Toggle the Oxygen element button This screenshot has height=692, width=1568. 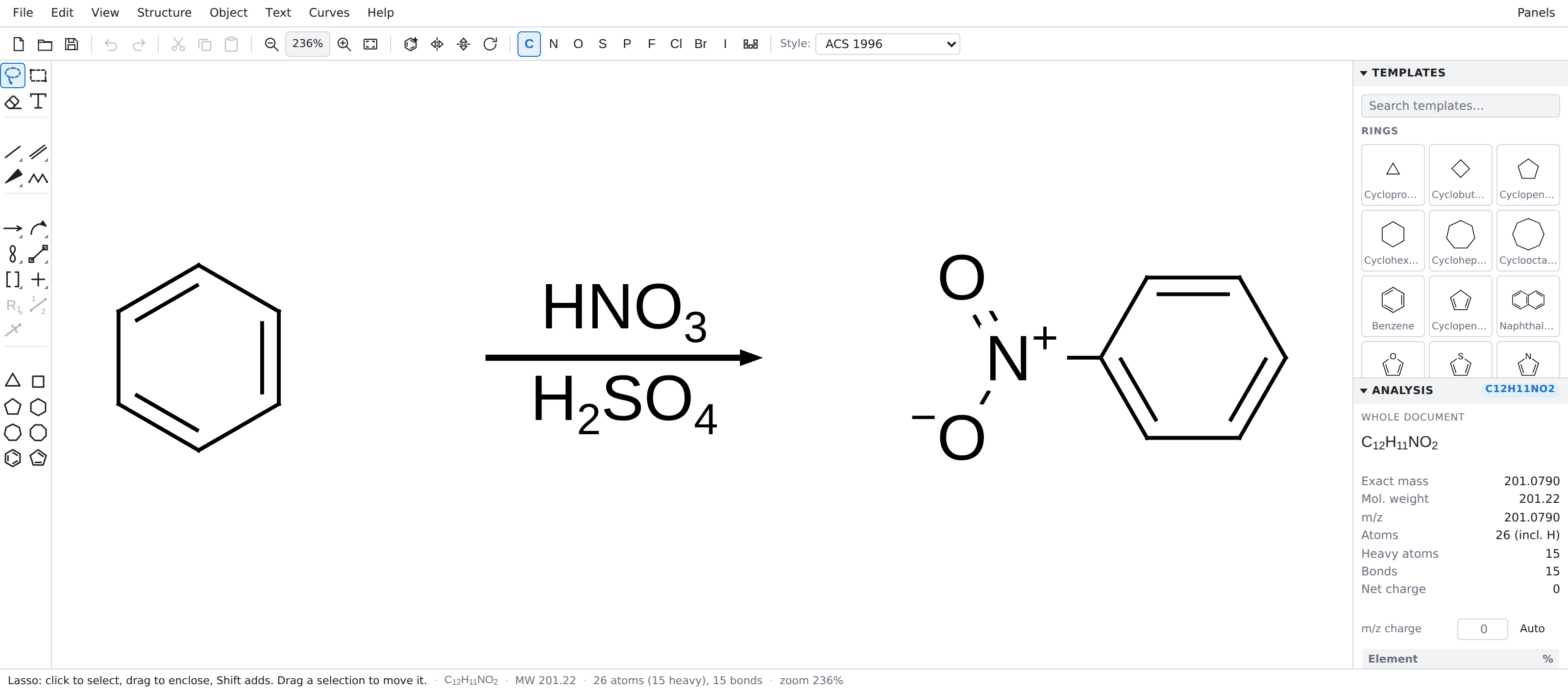pos(578,44)
